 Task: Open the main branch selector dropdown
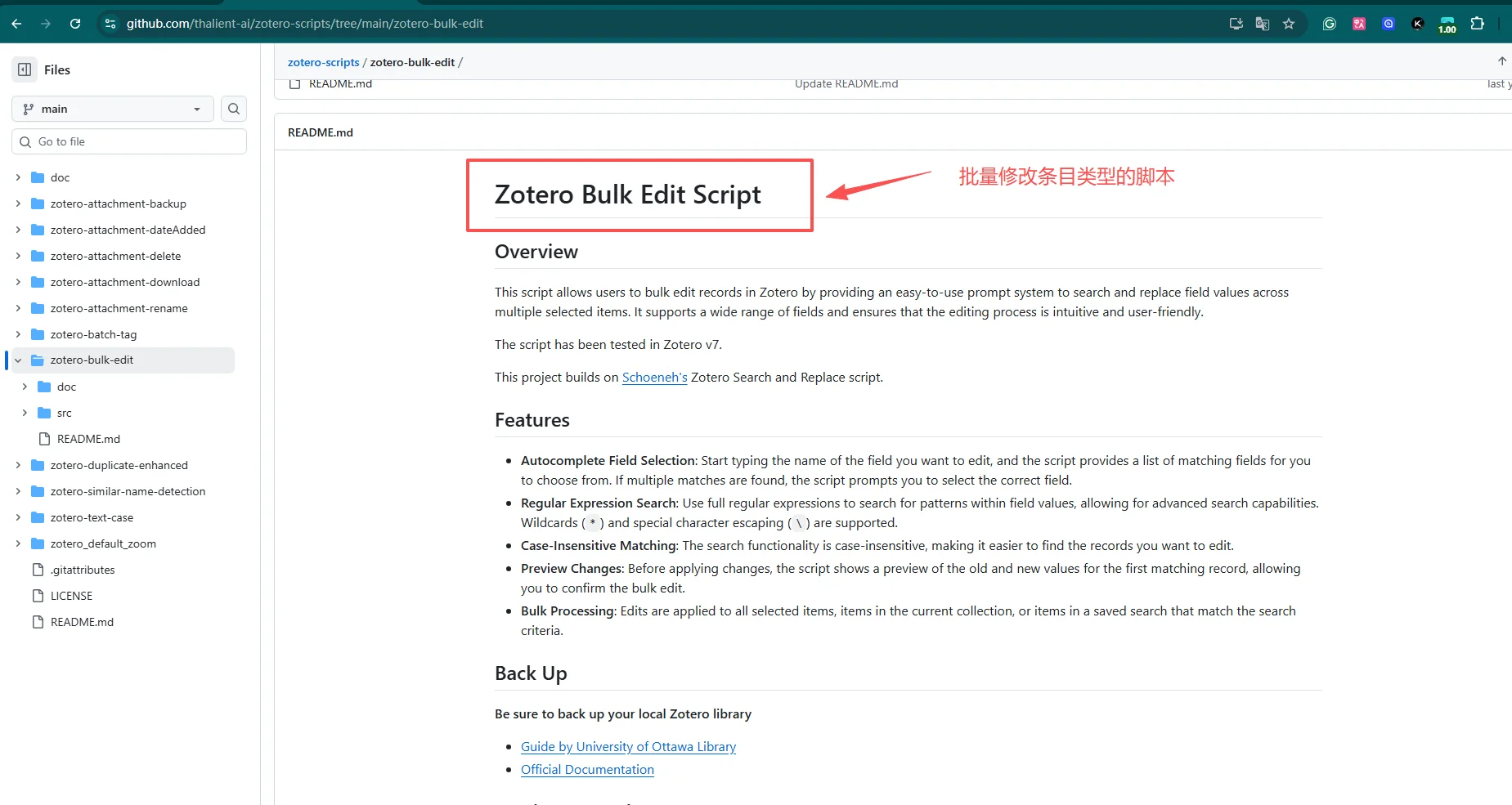(x=112, y=108)
